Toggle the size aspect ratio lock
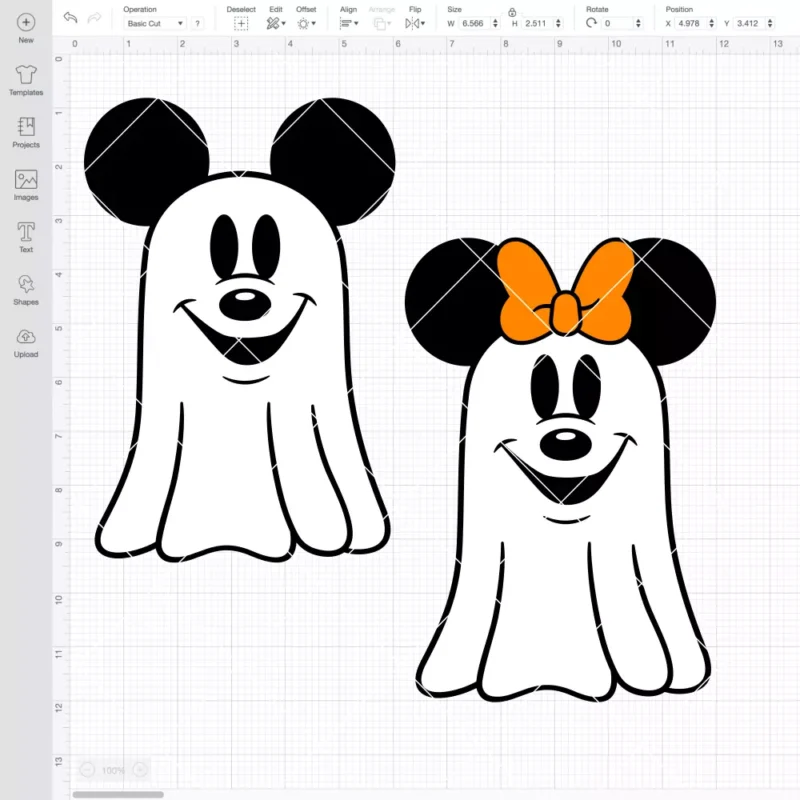 [512, 12]
